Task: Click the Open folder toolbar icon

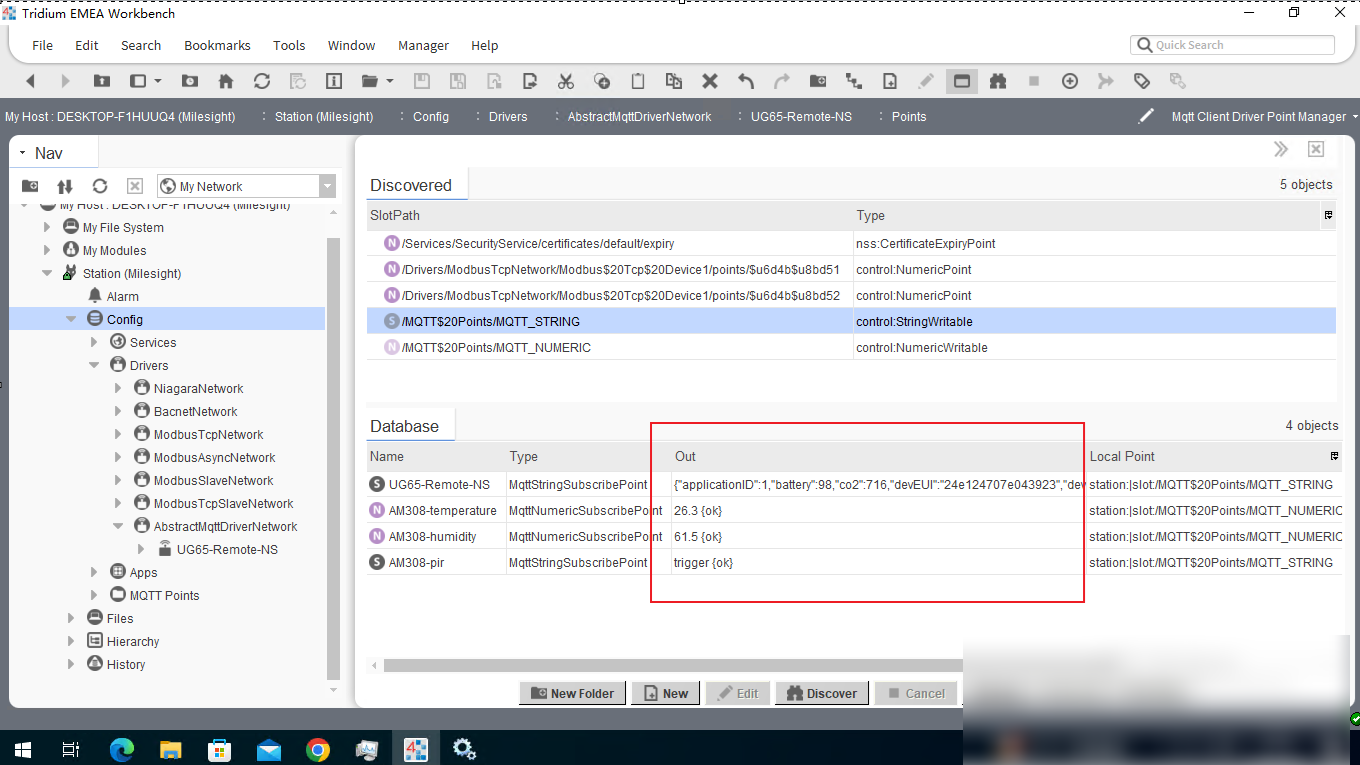Action: pos(370,81)
